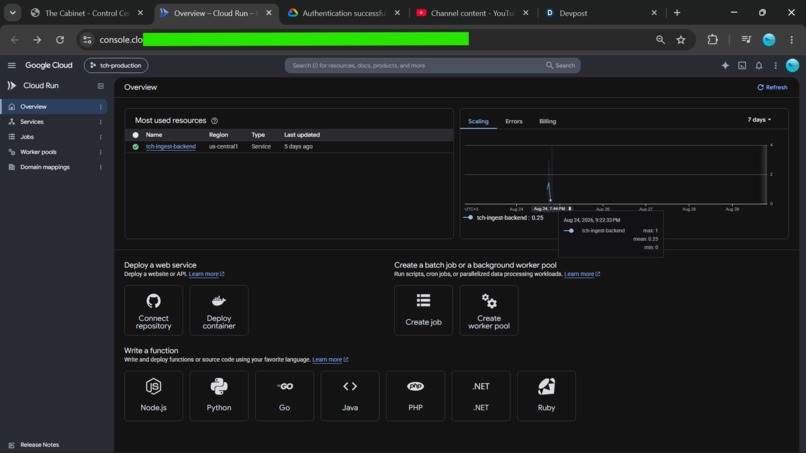Bookmark this page with the star
This screenshot has width=806, height=453.
tap(681, 40)
